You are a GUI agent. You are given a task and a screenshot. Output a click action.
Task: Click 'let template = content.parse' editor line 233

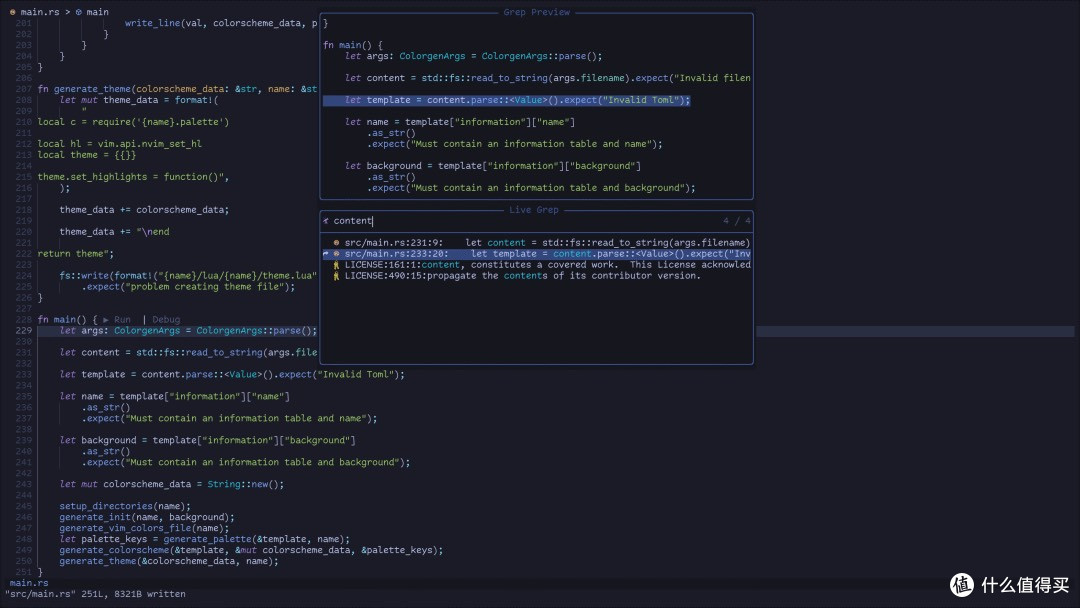(x=232, y=375)
